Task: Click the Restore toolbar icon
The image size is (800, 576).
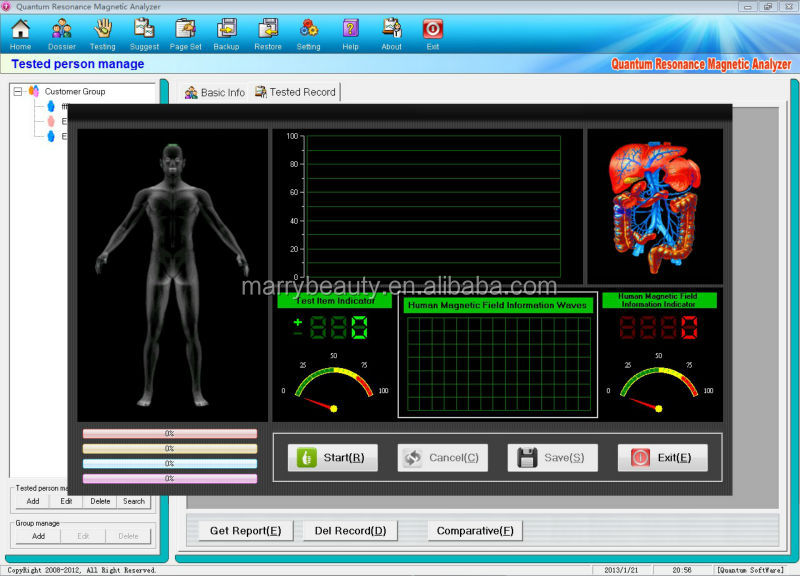Action: tap(268, 30)
